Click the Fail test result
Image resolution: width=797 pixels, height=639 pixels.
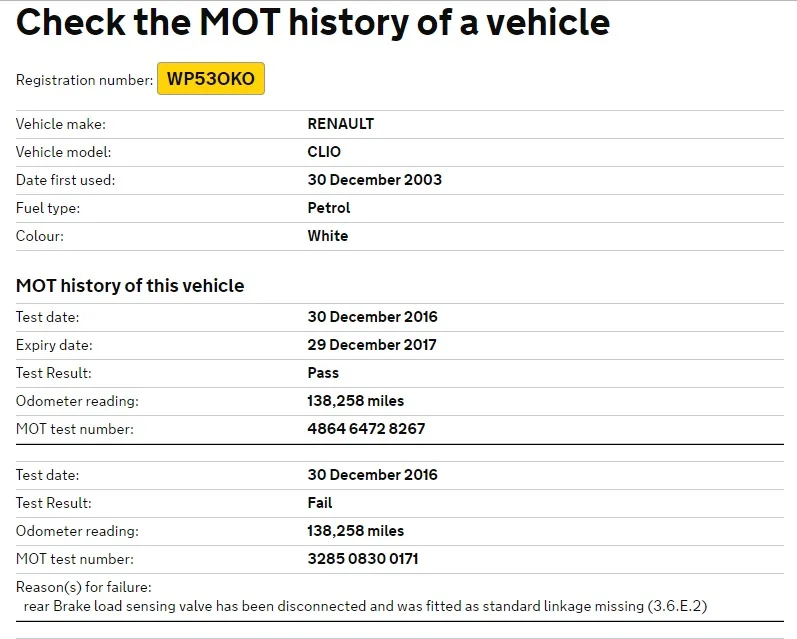click(x=320, y=503)
